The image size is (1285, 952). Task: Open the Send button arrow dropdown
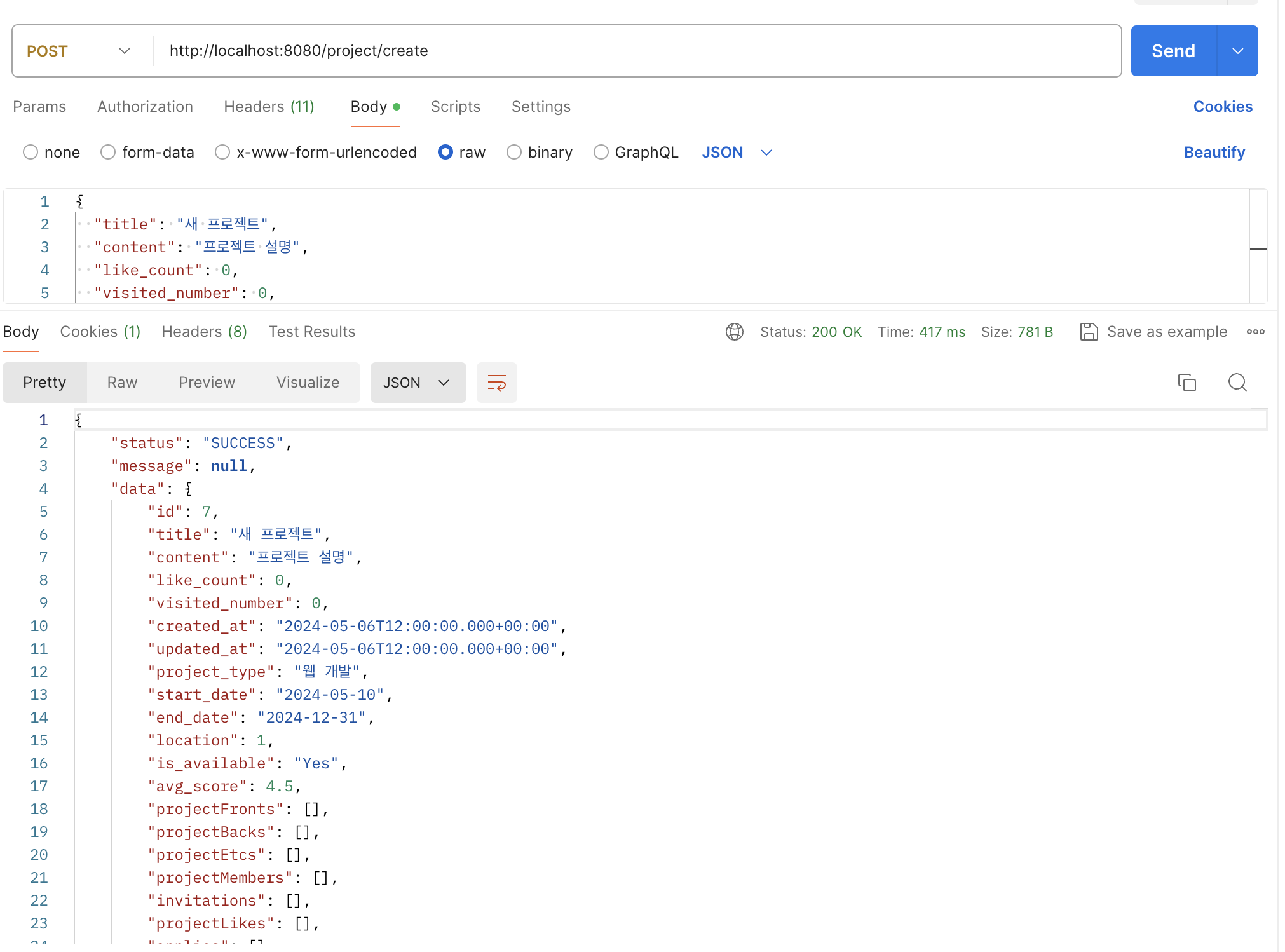click(1237, 51)
